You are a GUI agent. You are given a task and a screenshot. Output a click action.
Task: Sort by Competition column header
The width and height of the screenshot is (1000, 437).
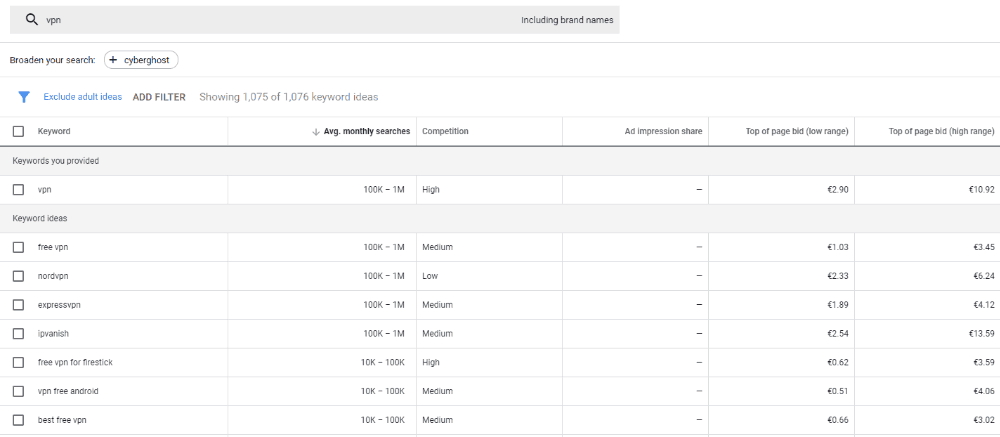tap(445, 131)
